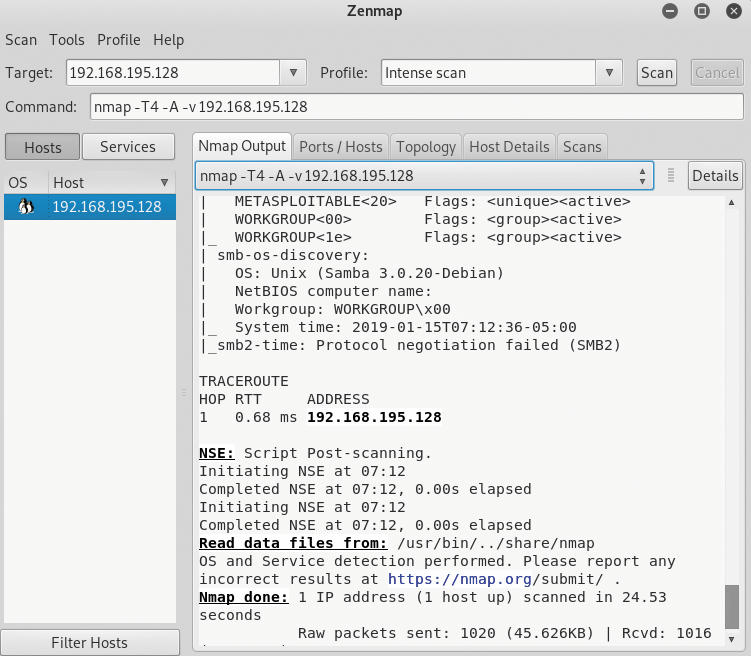Select host 192.168.195.128 in the host list

90,207
